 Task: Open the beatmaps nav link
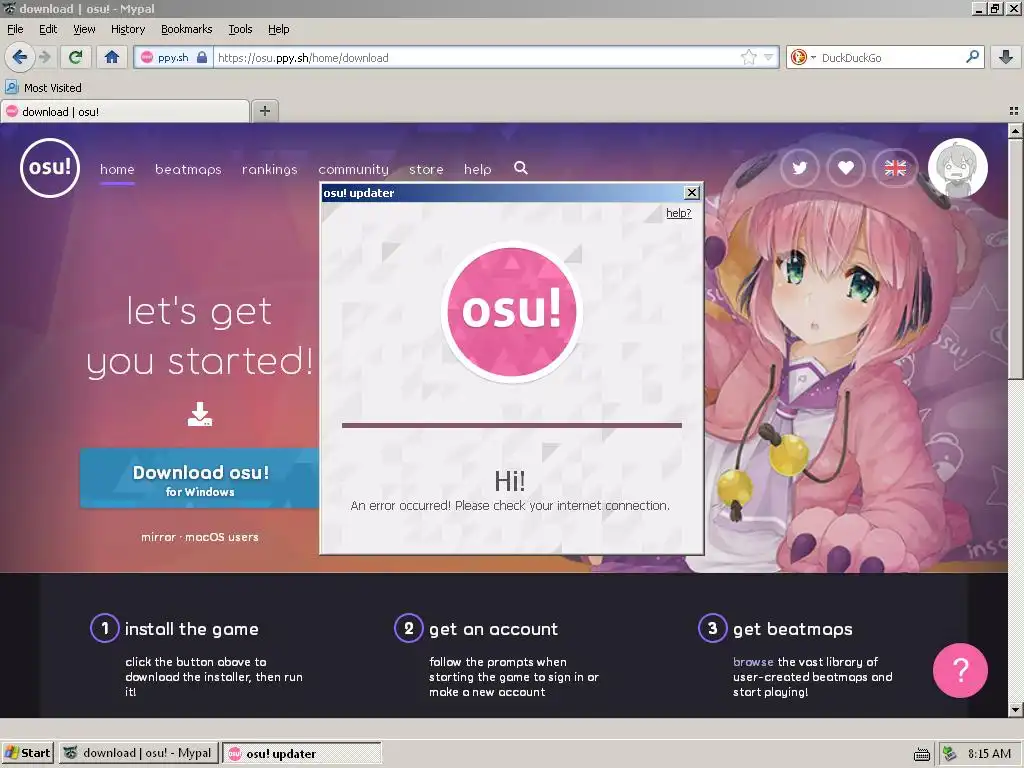click(188, 169)
